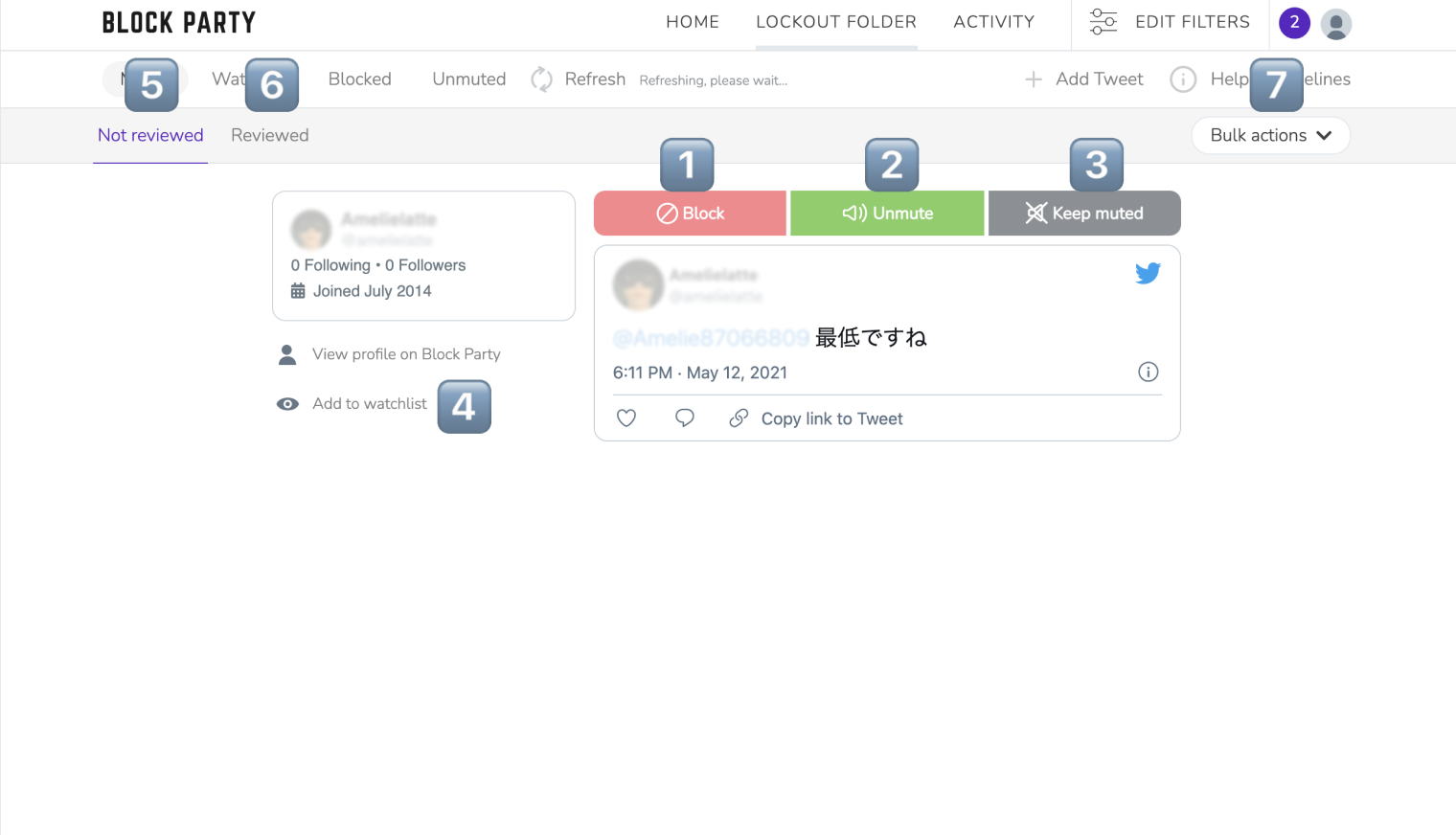
Task: Click Add to watchlist link
Action: 370,404
